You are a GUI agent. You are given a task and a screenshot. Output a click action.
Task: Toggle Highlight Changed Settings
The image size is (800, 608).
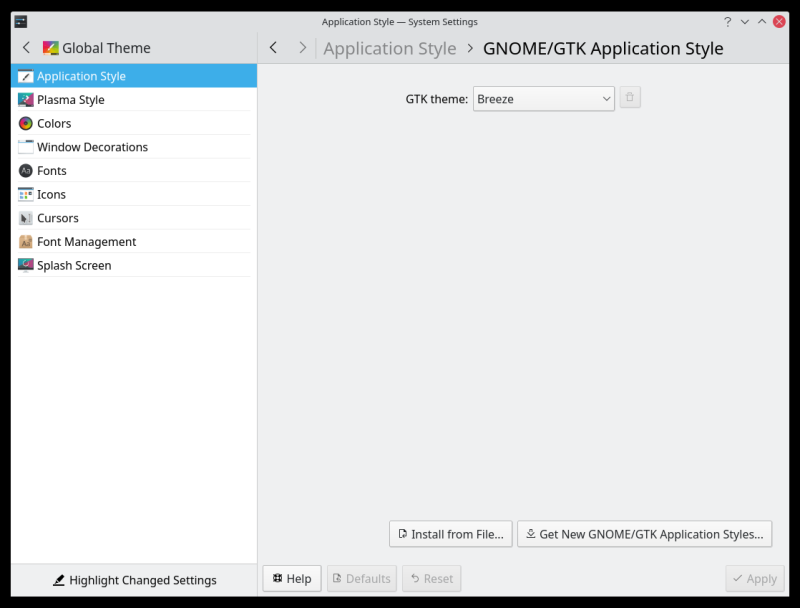click(x=135, y=580)
